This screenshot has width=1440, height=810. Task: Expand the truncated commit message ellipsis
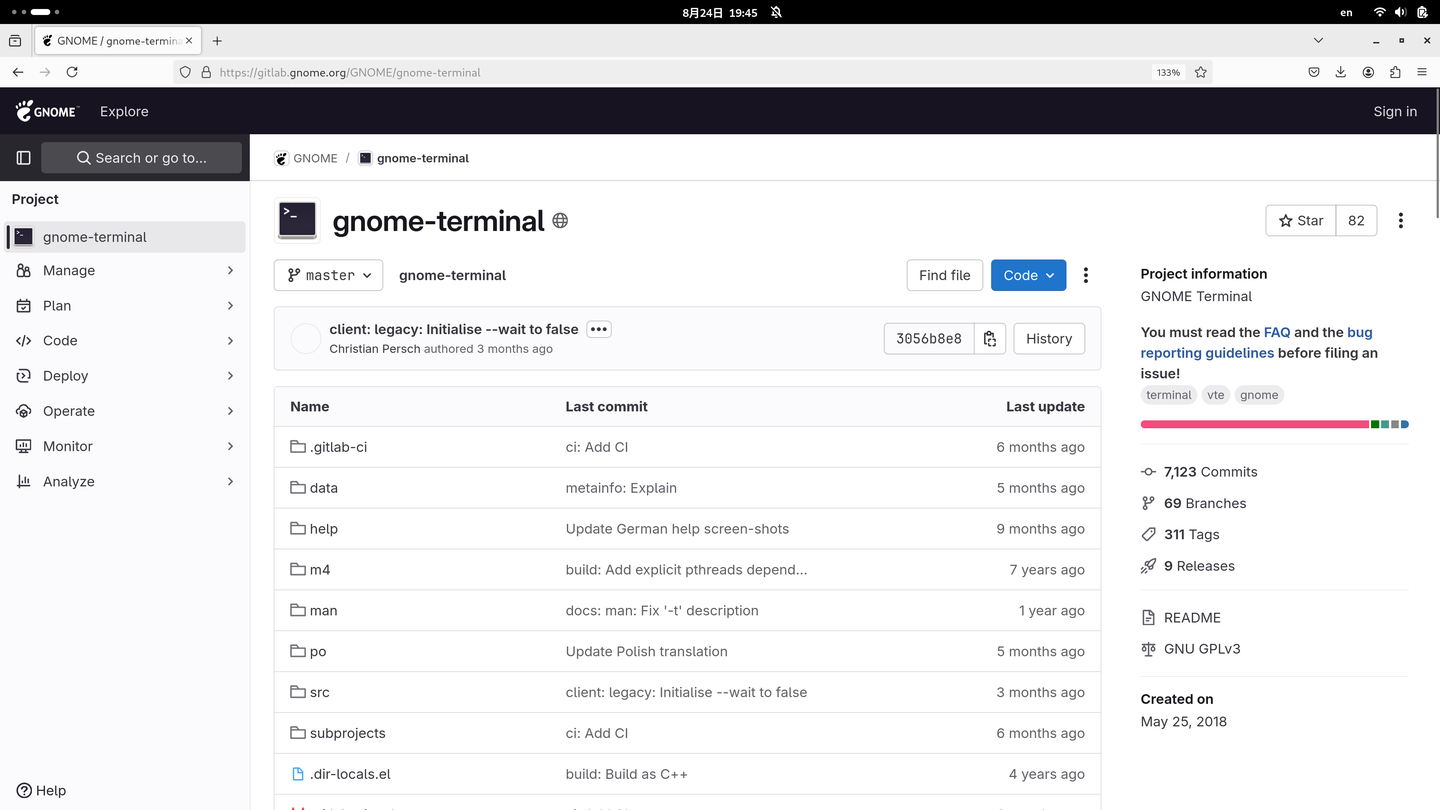click(x=598, y=328)
